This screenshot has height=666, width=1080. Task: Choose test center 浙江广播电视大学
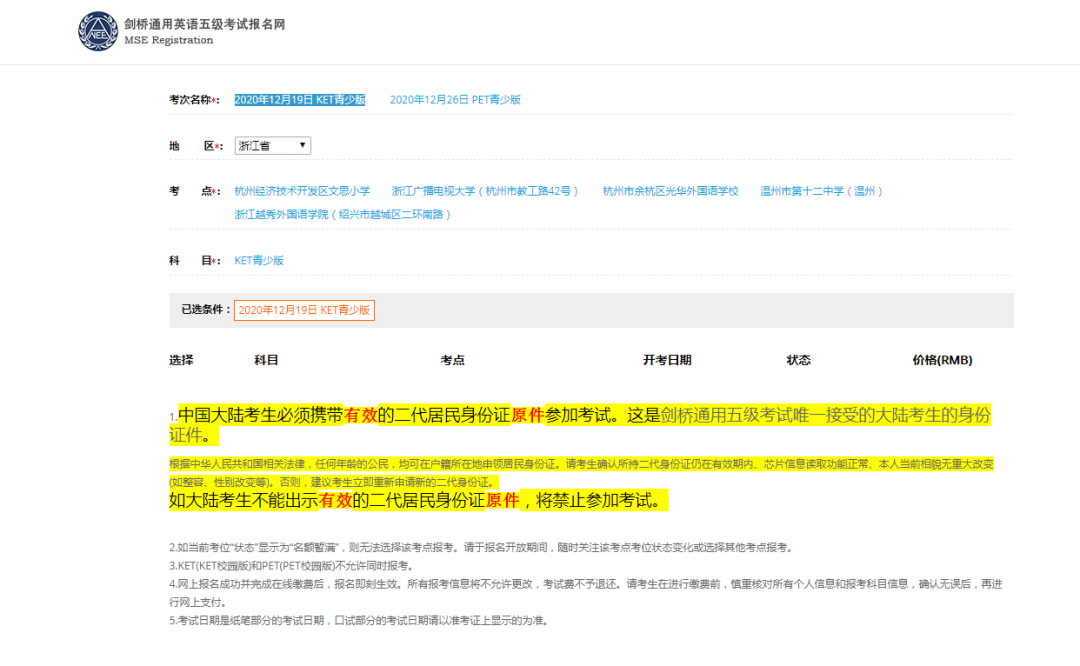[x=485, y=191]
